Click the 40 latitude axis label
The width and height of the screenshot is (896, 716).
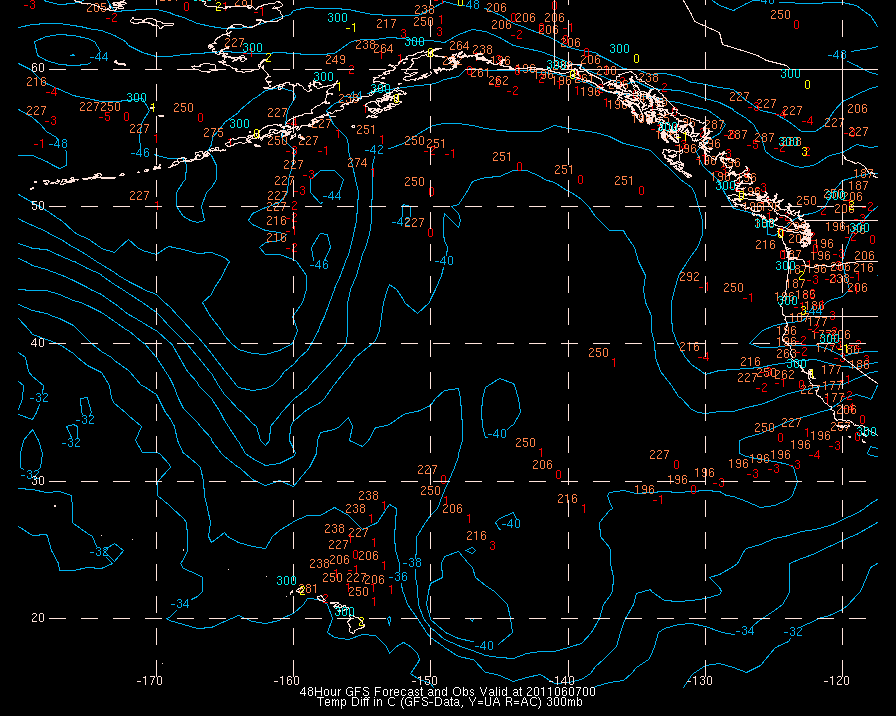(37, 343)
